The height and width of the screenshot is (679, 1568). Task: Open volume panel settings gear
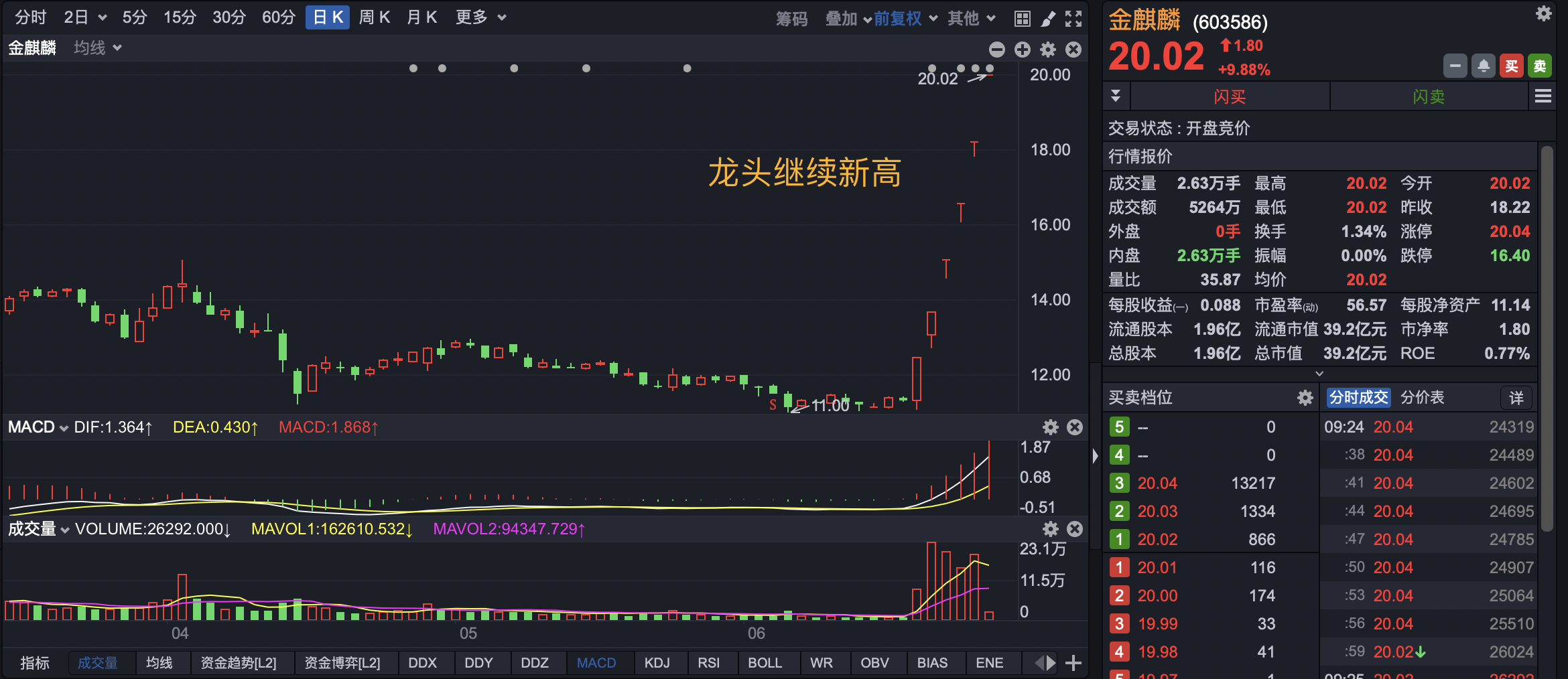[x=1051, y=529]
